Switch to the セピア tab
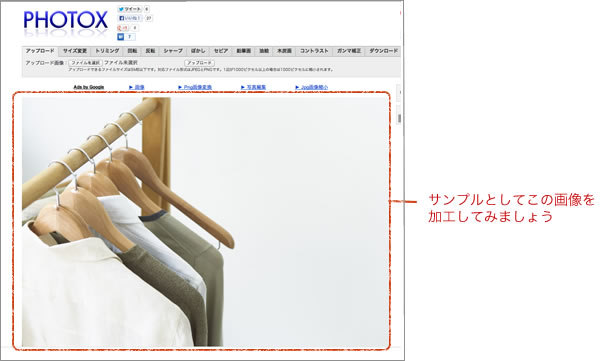The height and width of the screenshot is (361, 607). pos(221,51)
